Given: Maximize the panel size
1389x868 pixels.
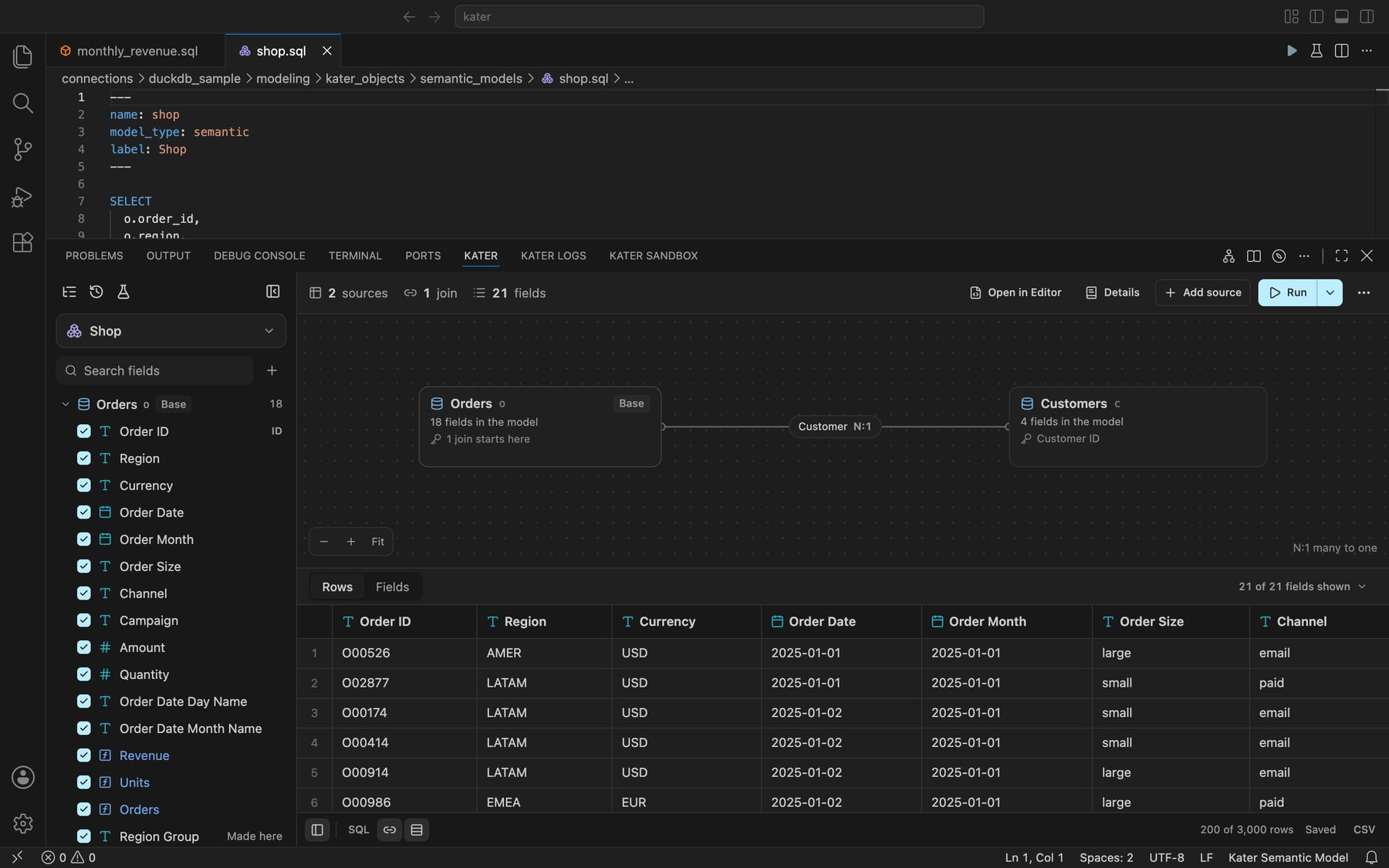Looking at the screenshot, I should click(1341, 255).
